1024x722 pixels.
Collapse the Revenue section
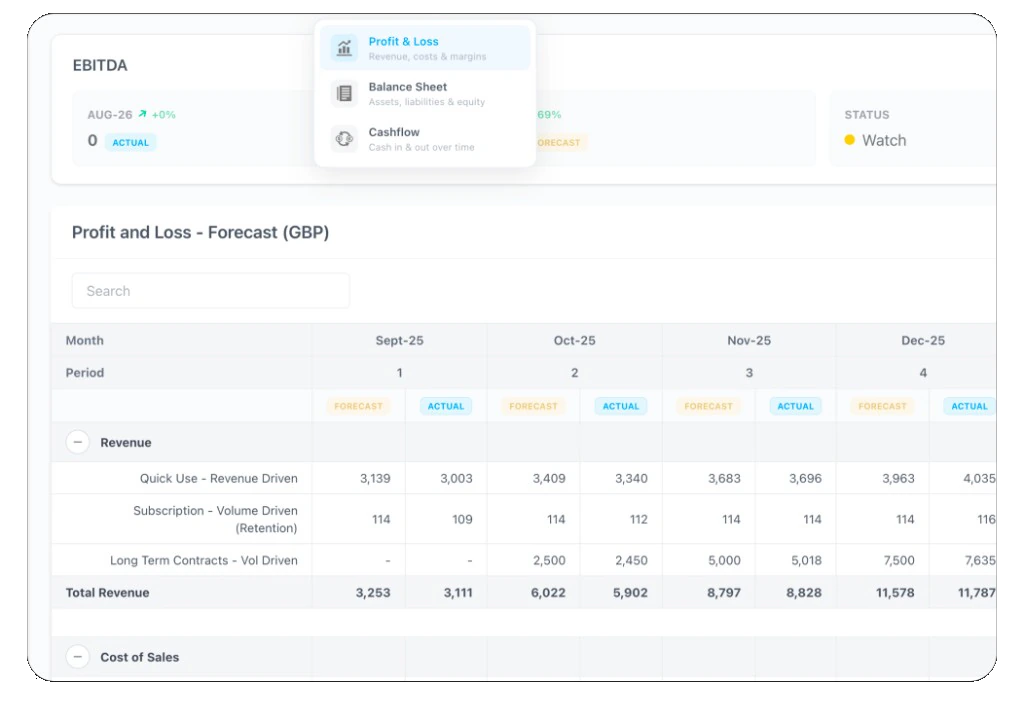[78, 442]
